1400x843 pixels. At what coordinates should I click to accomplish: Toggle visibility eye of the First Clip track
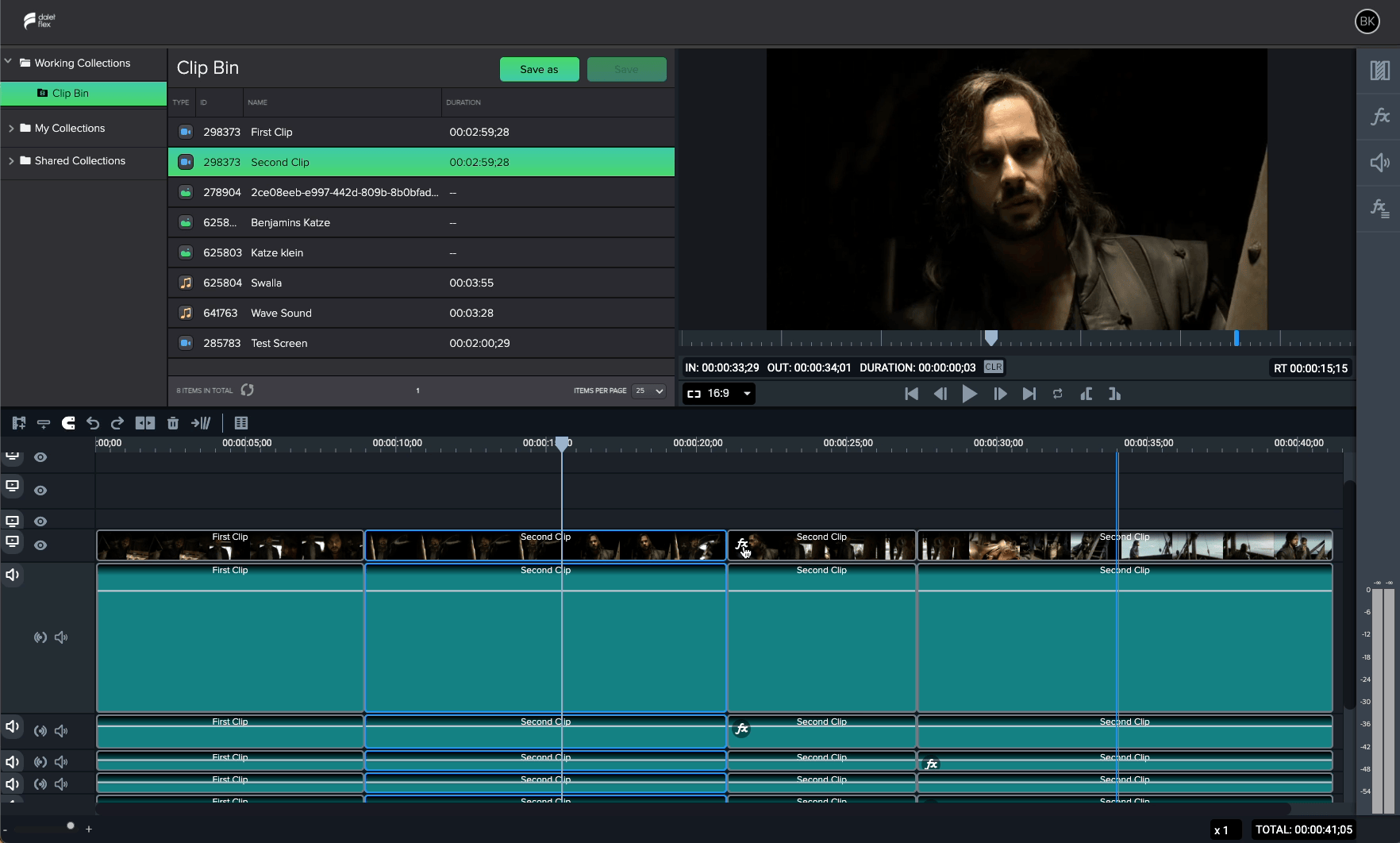[x=40, y=545]
